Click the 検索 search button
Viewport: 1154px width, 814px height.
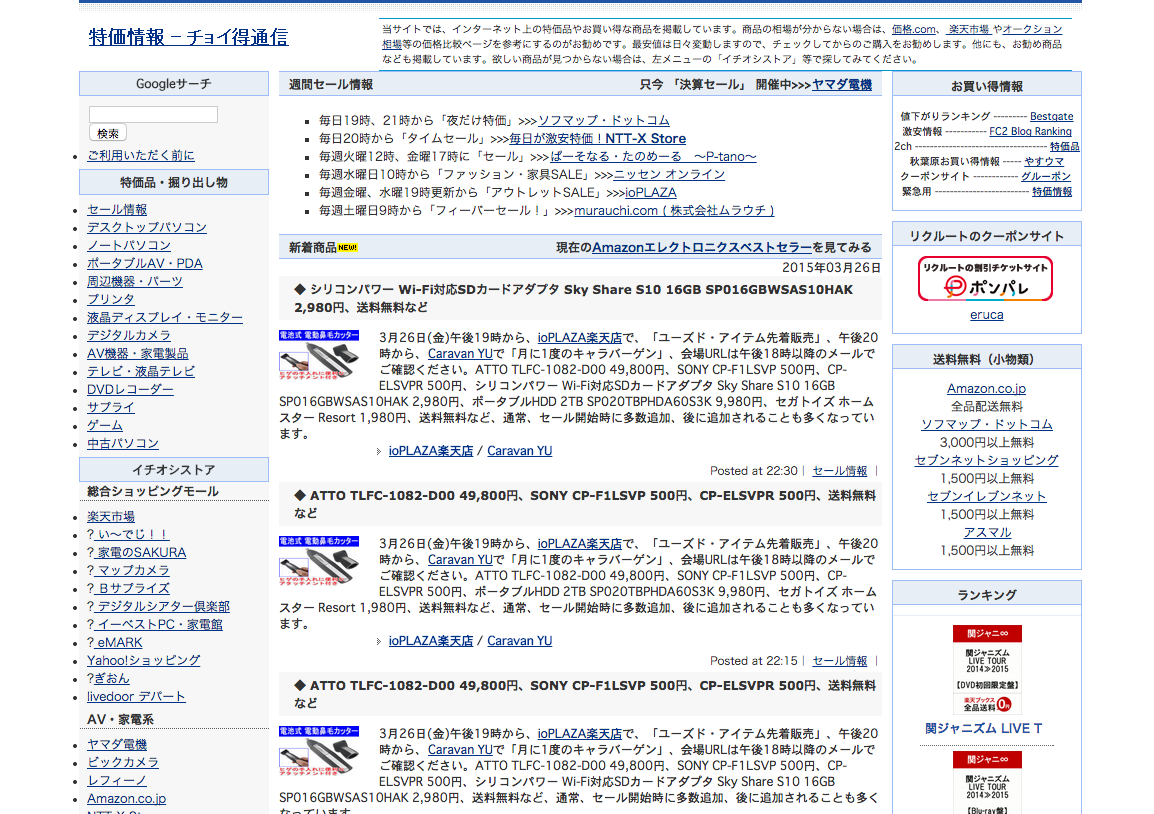[107, 133]
